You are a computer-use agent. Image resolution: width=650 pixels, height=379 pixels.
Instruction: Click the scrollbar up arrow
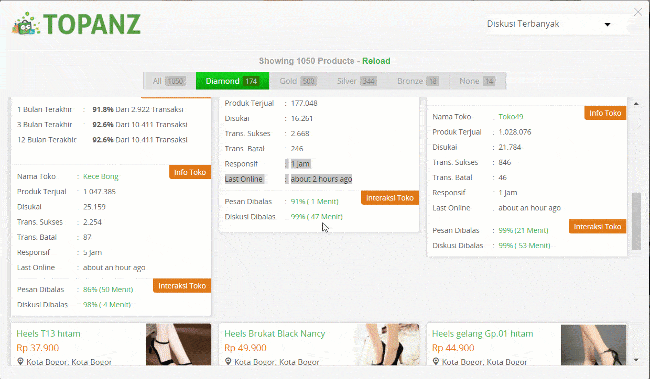pos(636,104)
